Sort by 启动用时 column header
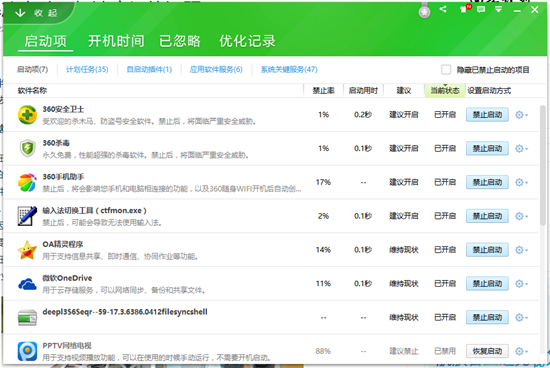The width and height of the screenshot is (550, 368). tap(363, 91)
